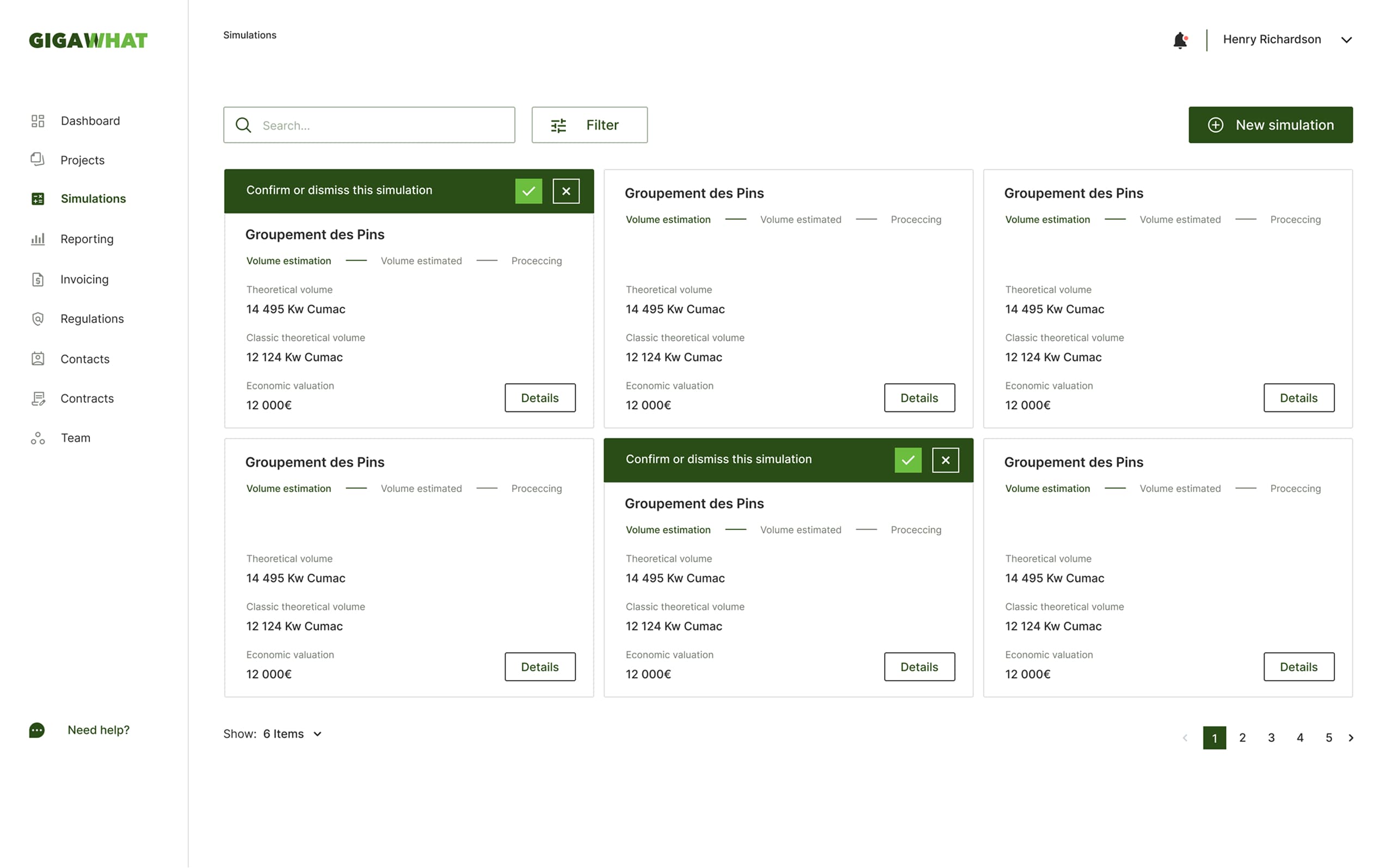This screenshot has height=868, width=1386.
Task: Confirm the first simulation with checkmark
Action: pos(528,191)
